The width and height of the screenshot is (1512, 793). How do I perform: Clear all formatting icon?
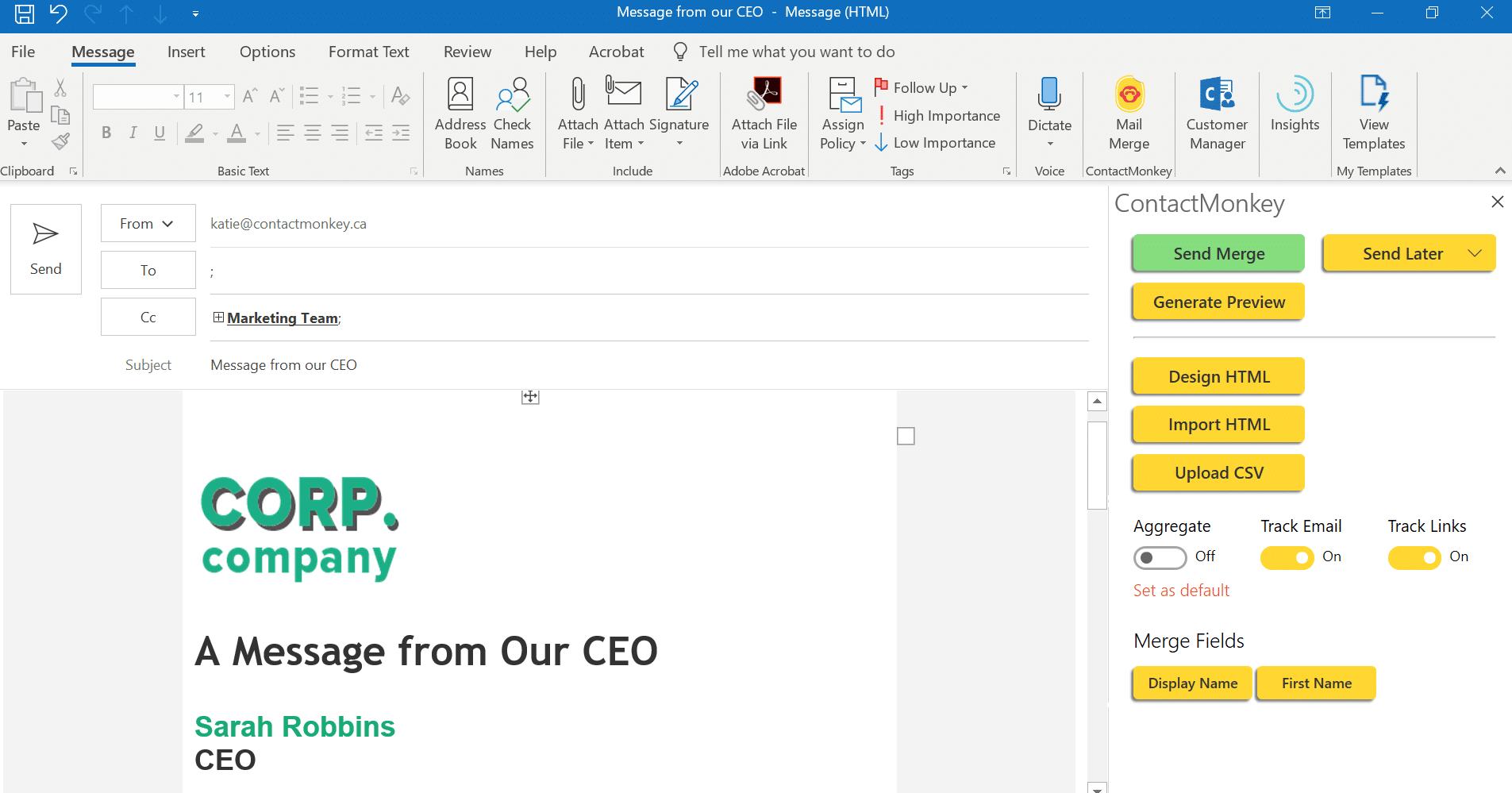(401, 97)
